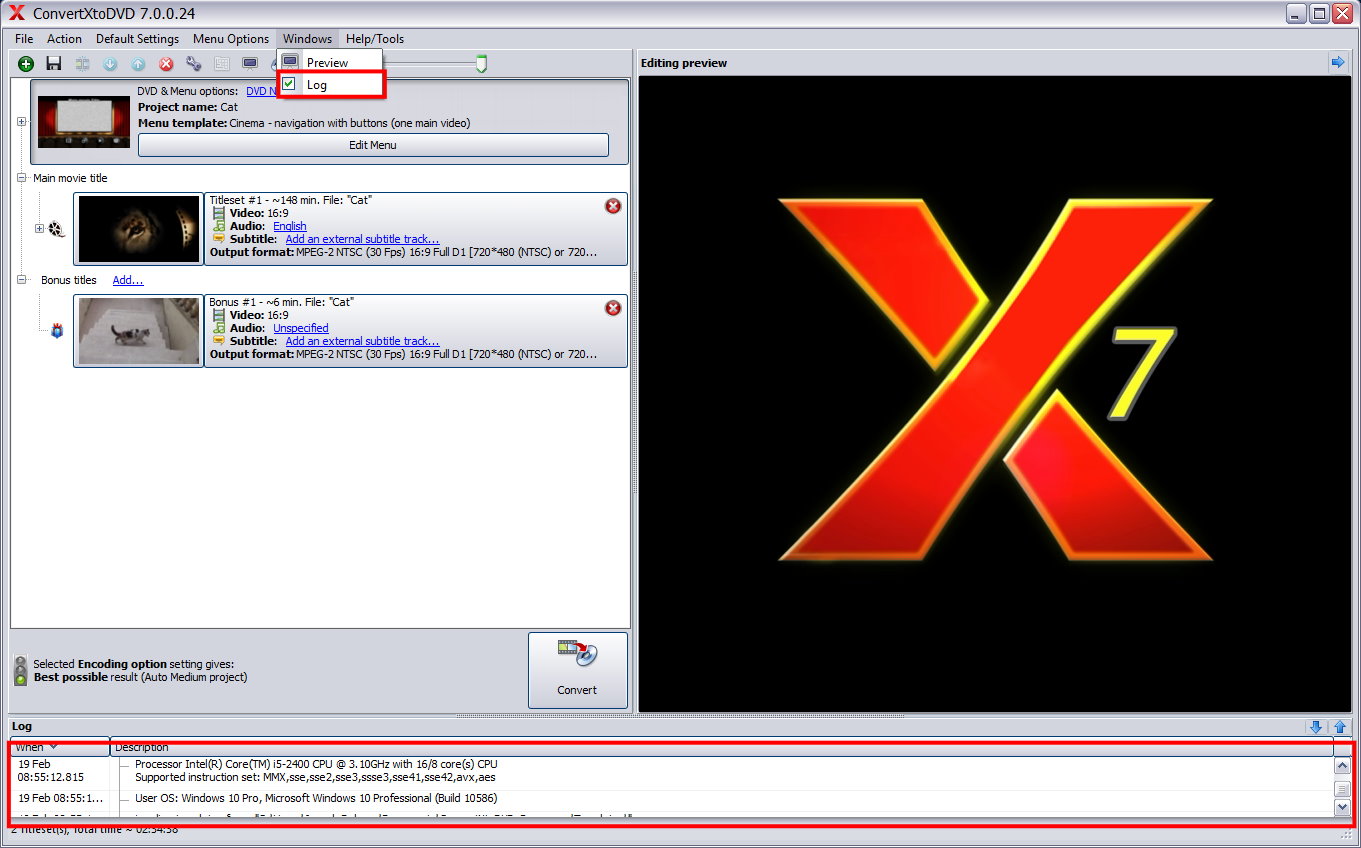Select the Bonus #1 cat video thumbnail

click(139, 331)
